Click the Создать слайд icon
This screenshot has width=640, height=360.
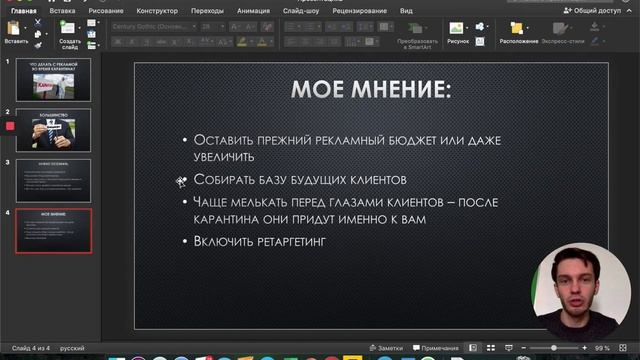tap(67, 28)
